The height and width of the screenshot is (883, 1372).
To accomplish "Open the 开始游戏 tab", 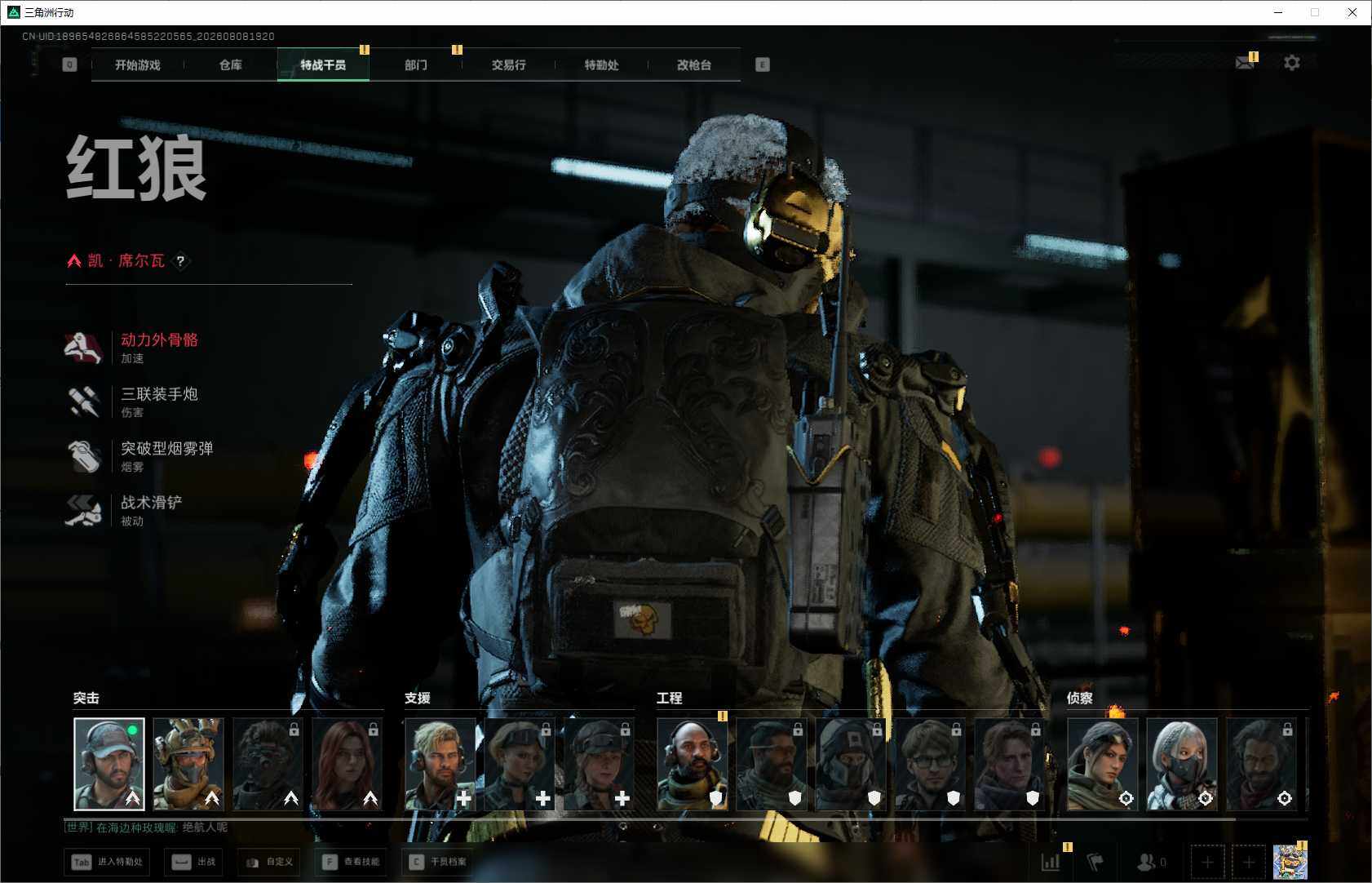I will tap(138, 65).
